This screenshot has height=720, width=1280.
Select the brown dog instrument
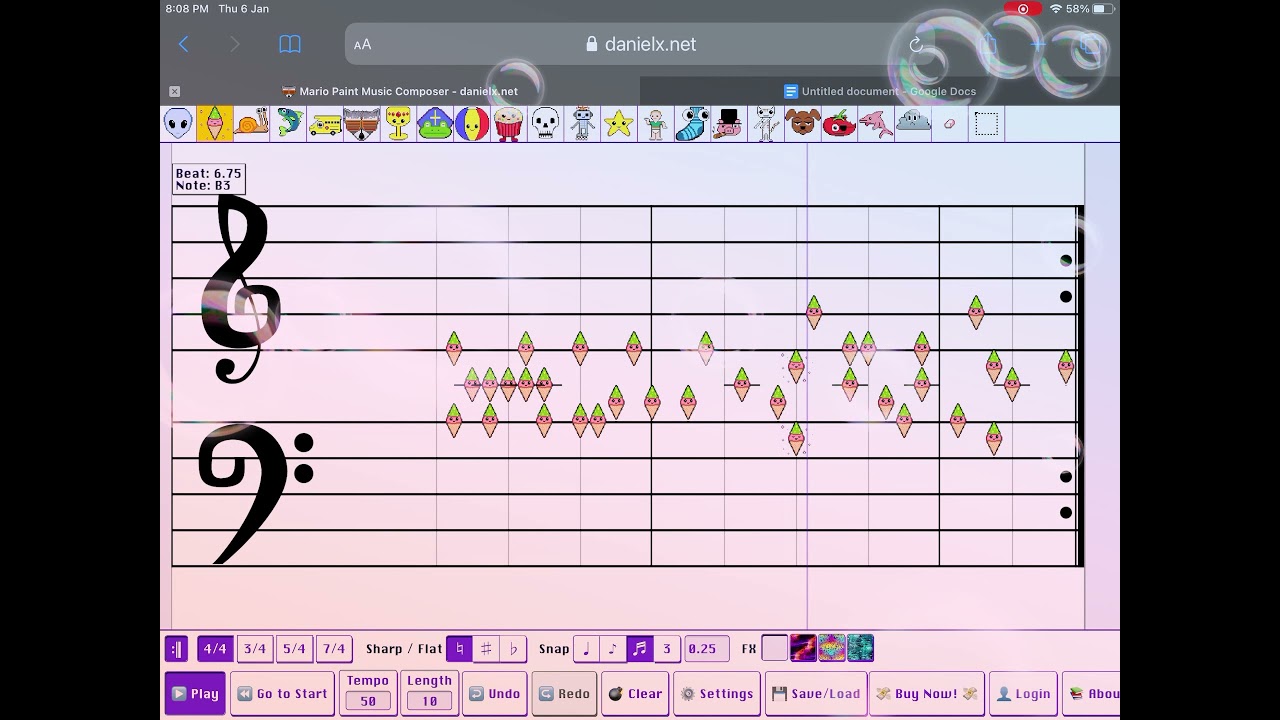click(802, 124)
